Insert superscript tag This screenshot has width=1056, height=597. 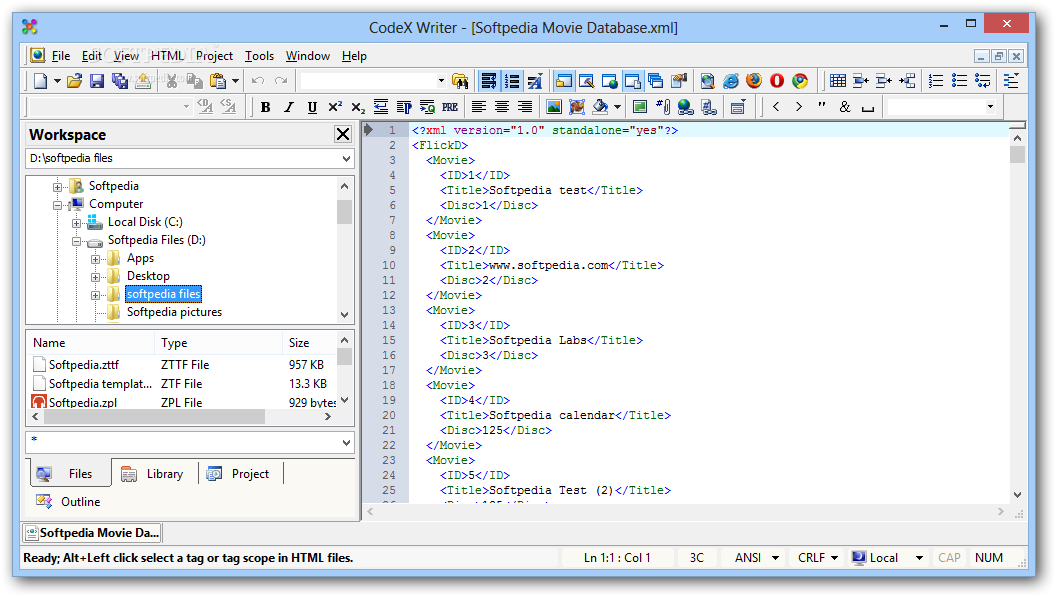335,107
